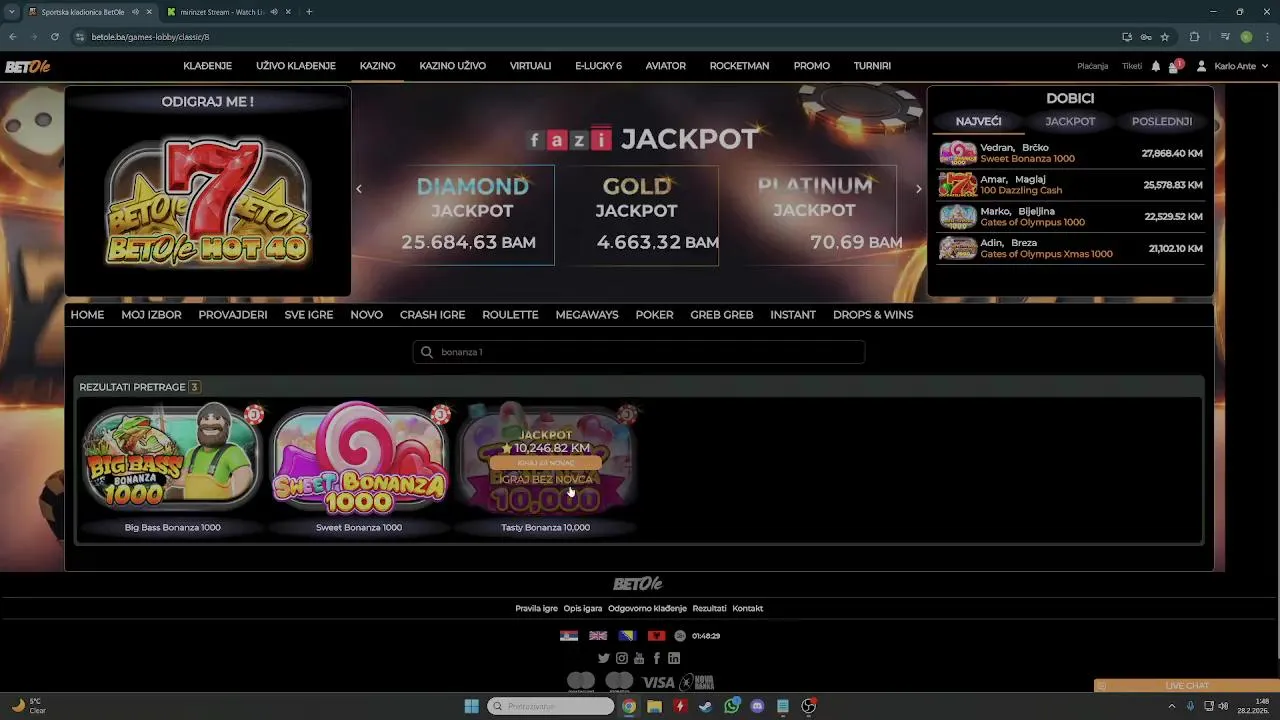Go to the VIRTUALI section
The image size is (1280, 720).
[x=530, y=66]
